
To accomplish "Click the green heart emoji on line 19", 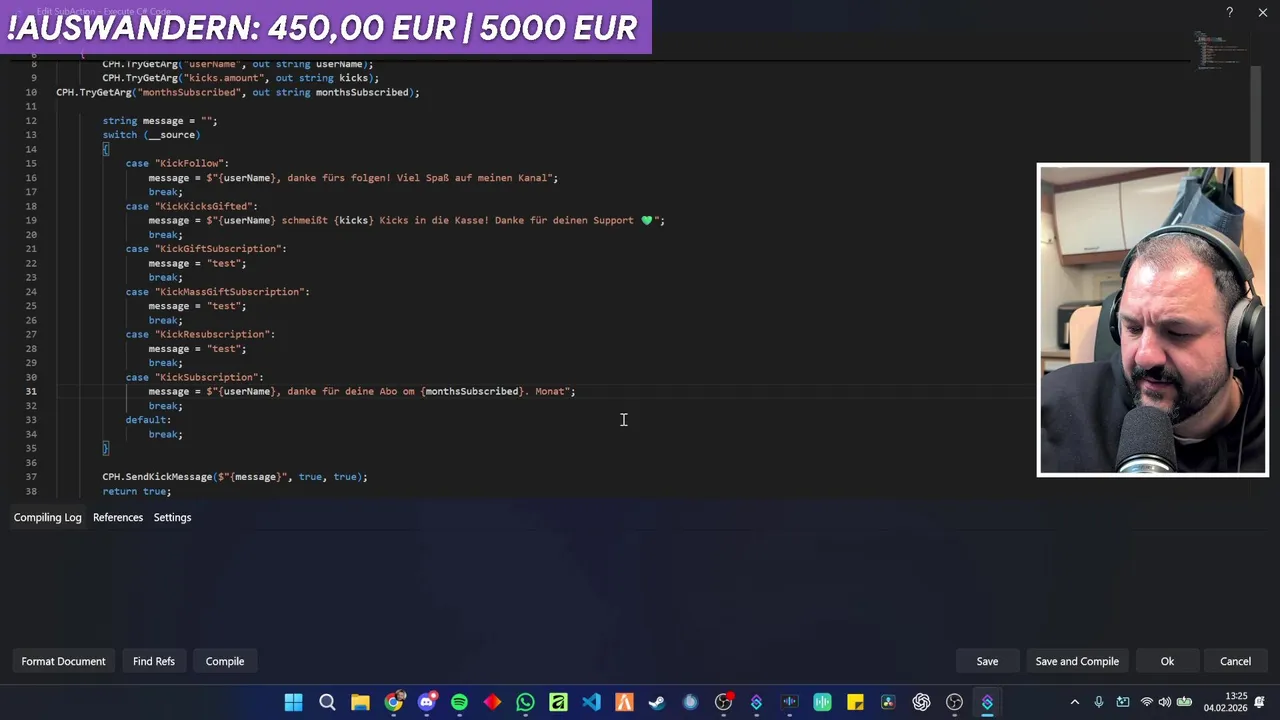I will (x=647, y=220).
